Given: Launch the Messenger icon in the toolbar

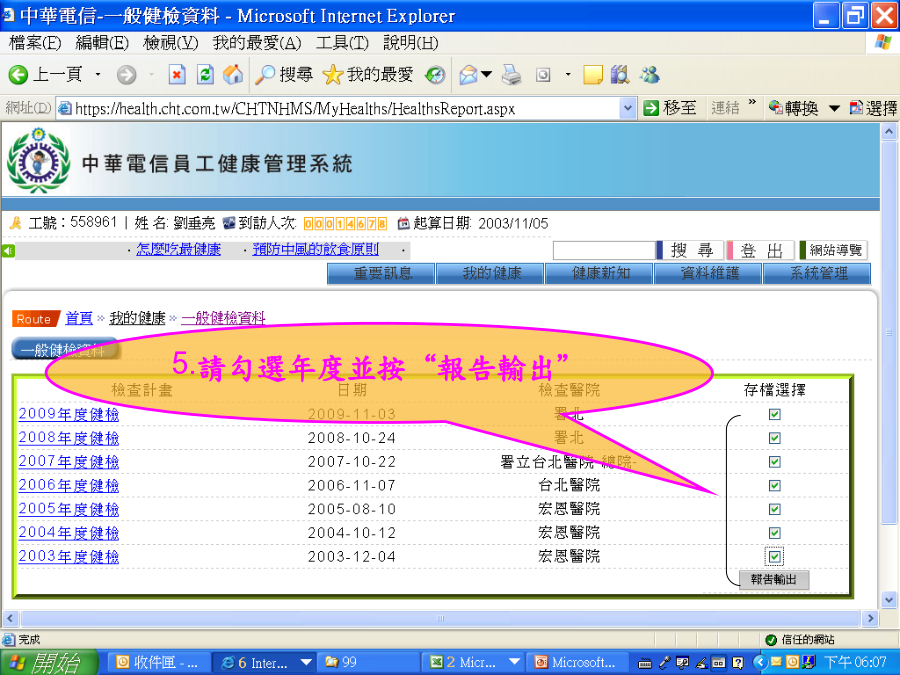Looking at the screenshot, I should click(x=650, y=75).
